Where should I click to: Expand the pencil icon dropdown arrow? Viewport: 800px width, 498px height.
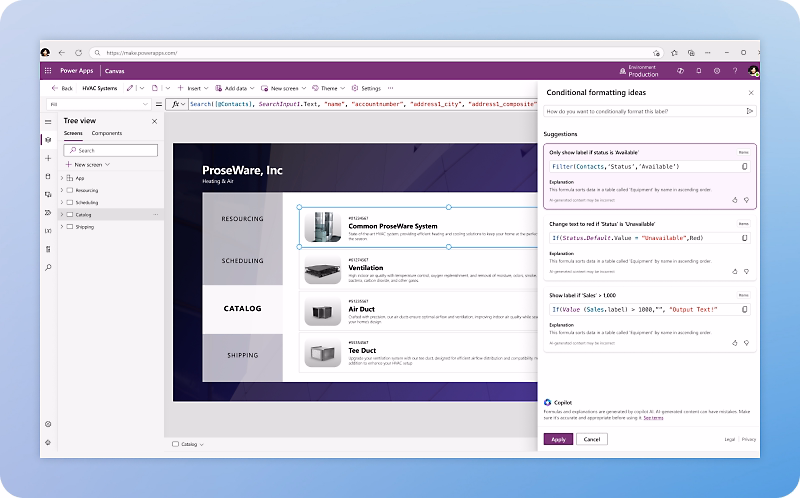point(142,88)
